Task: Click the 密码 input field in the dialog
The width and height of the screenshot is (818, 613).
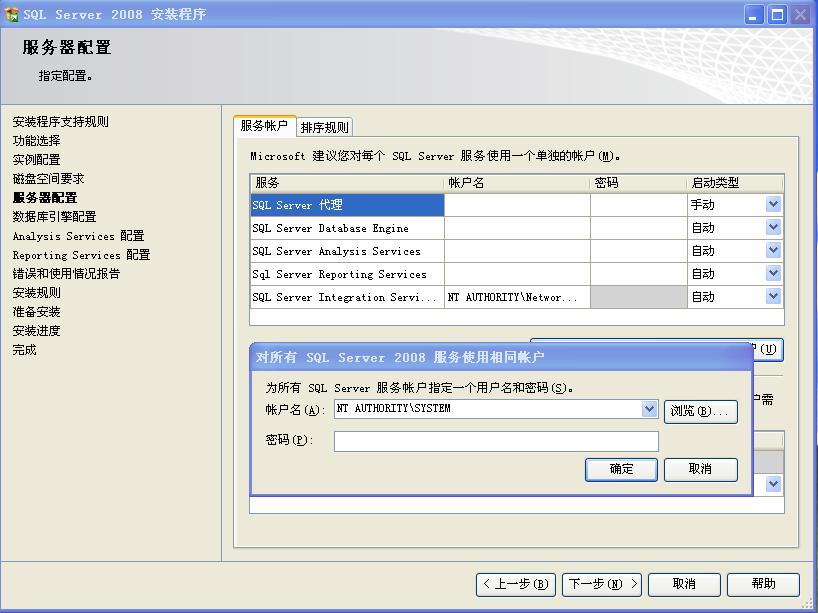Action: (x=495, y=441)
